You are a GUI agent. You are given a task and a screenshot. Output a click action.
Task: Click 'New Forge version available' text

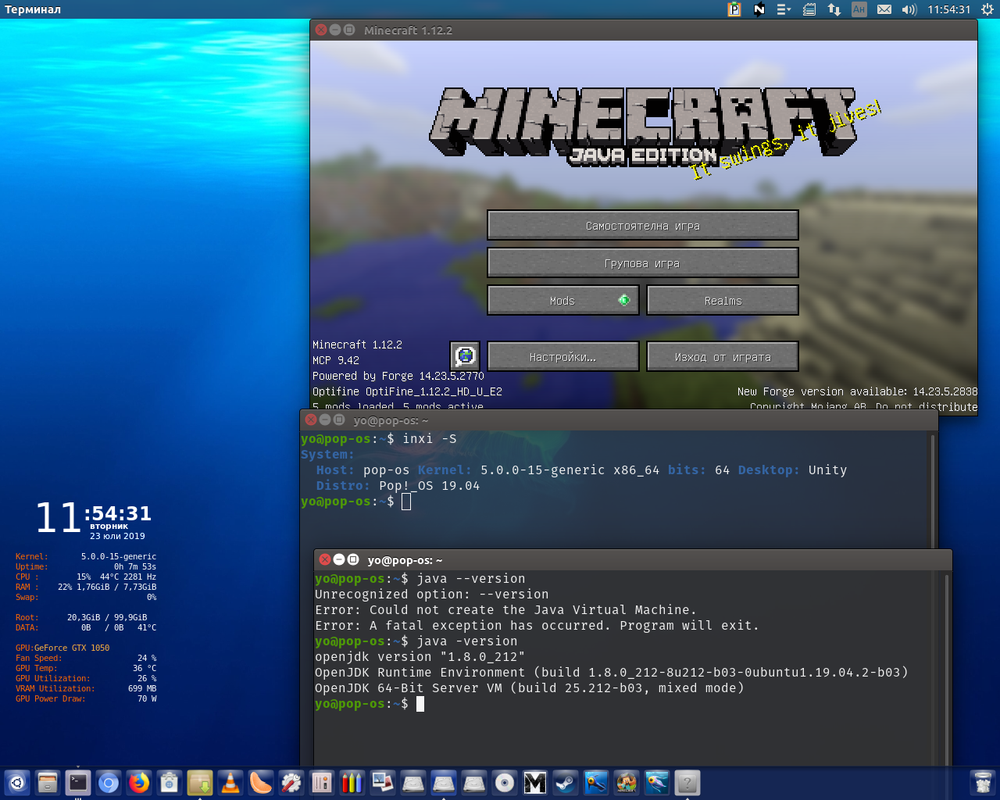coord(857,392)
